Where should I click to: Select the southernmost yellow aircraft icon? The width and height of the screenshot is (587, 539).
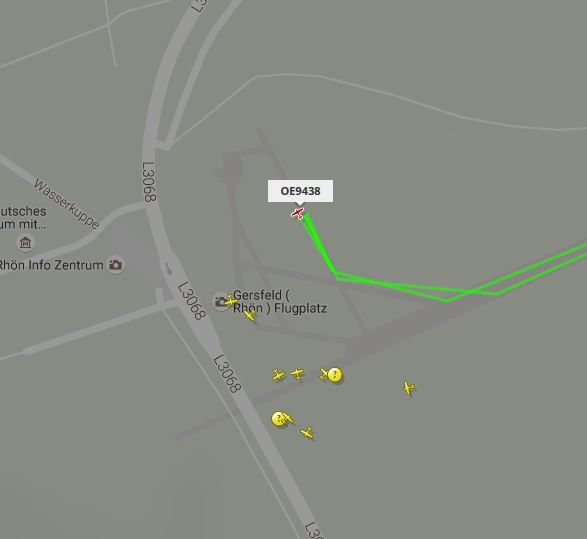tap(307, 433)
